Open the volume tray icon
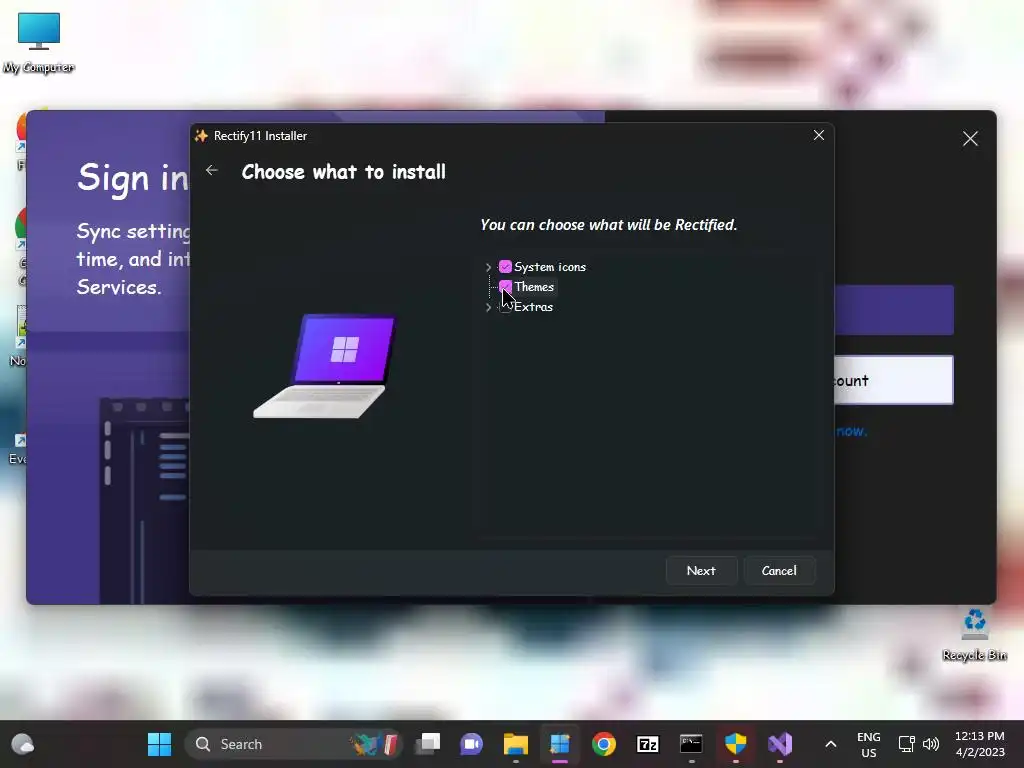The width and height of the screenshot is (1024, 768). click(931, 744)
